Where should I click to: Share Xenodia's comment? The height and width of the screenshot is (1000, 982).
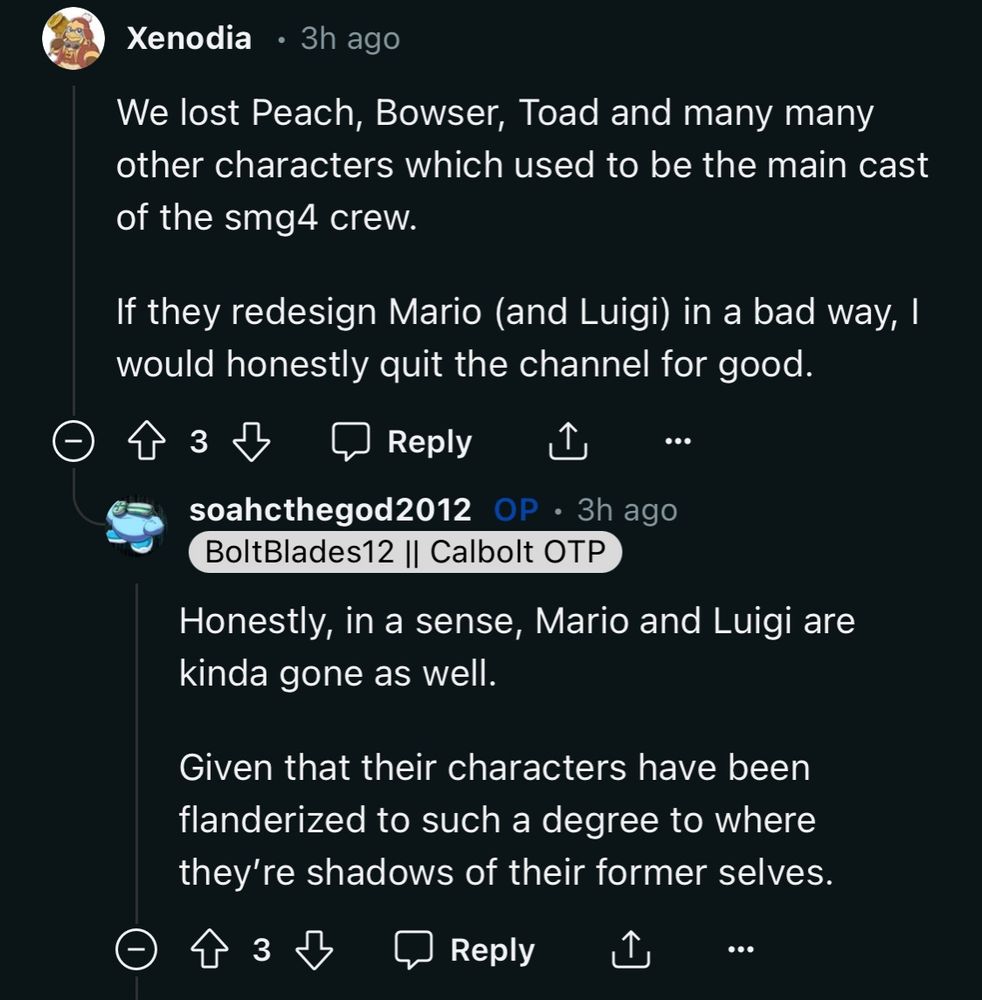[568, 441]
